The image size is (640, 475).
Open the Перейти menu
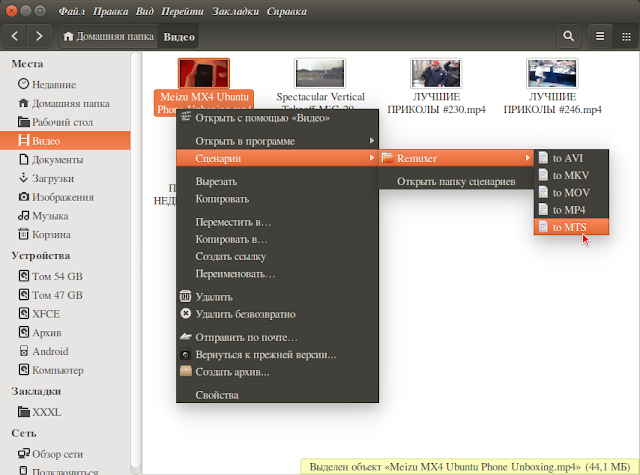(182, 11)
